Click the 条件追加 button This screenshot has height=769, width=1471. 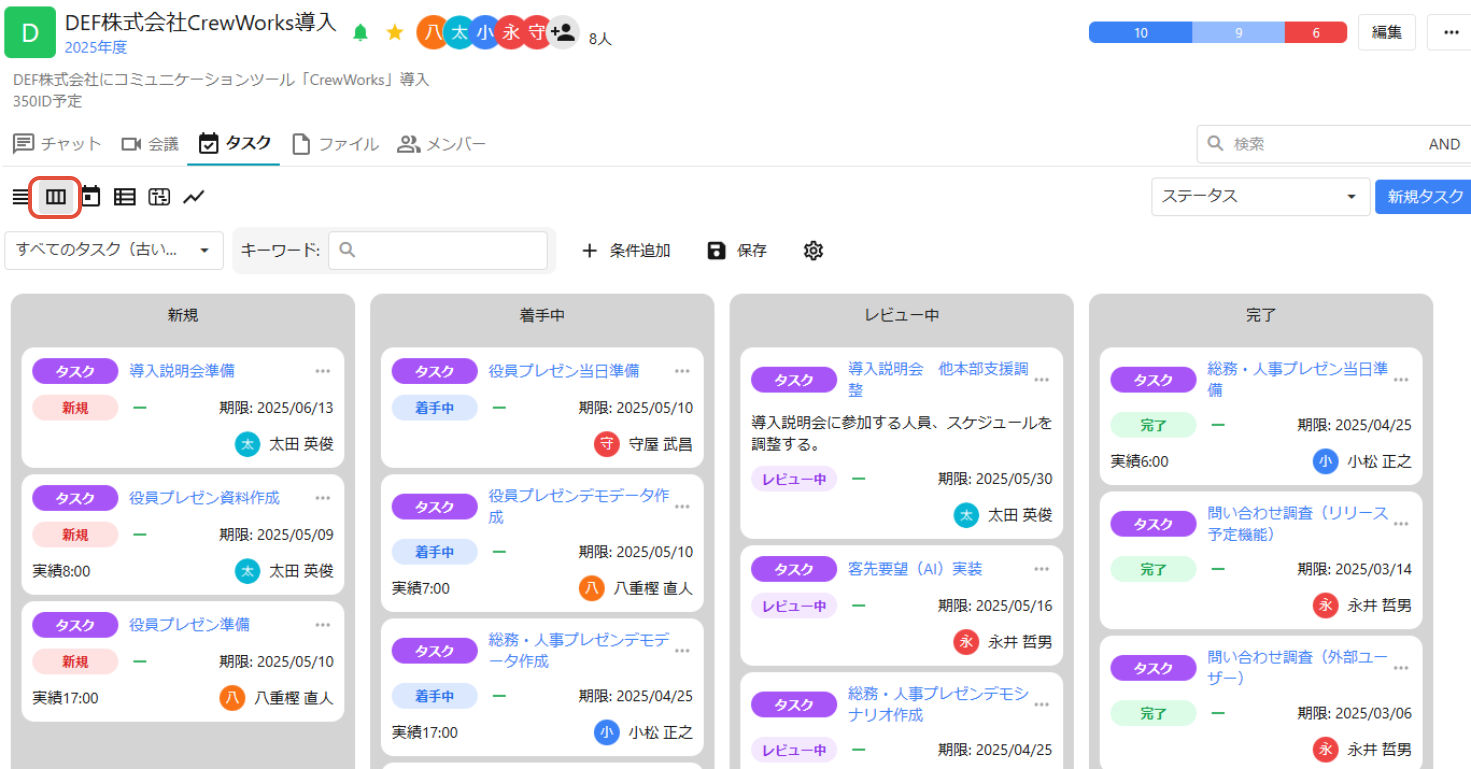[626, 250]
